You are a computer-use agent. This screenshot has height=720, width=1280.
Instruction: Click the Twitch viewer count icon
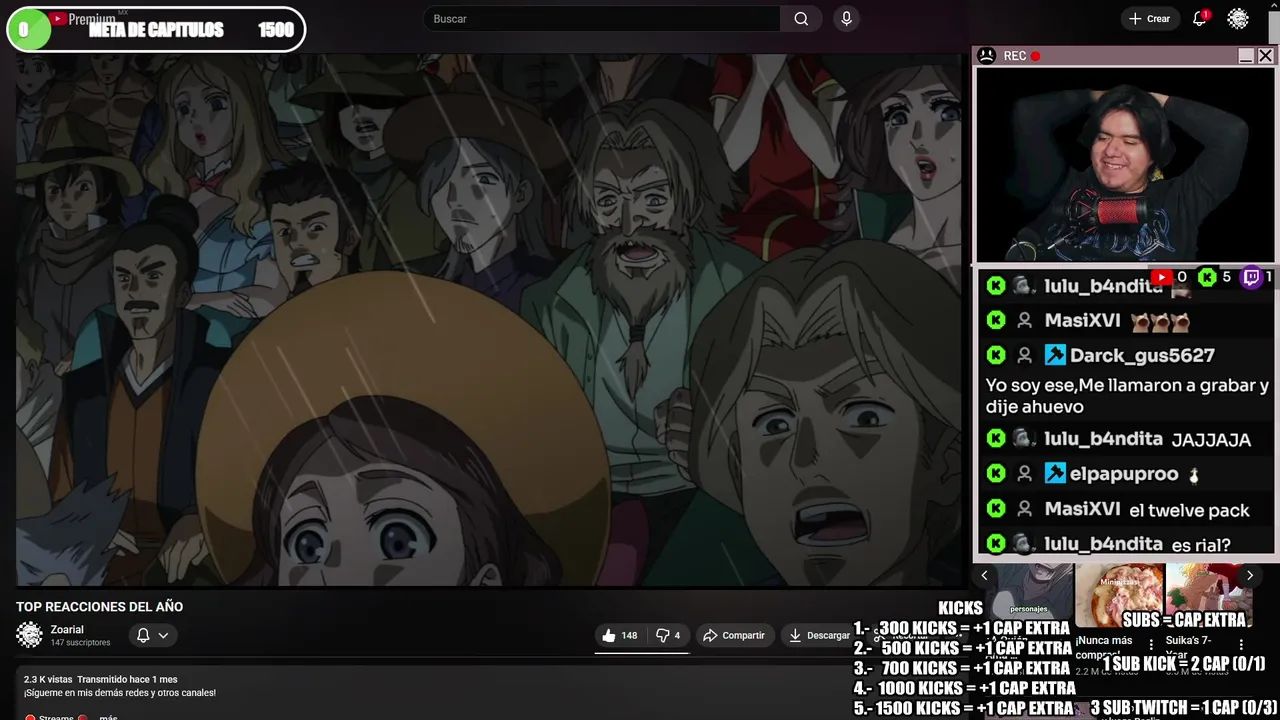1250,277
